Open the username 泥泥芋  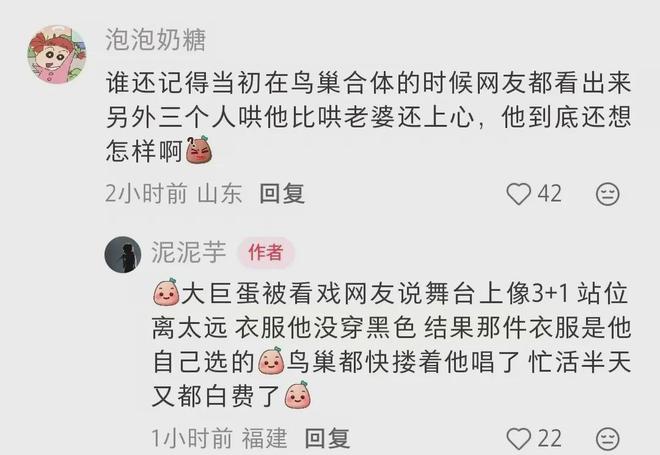click(189, 252)
